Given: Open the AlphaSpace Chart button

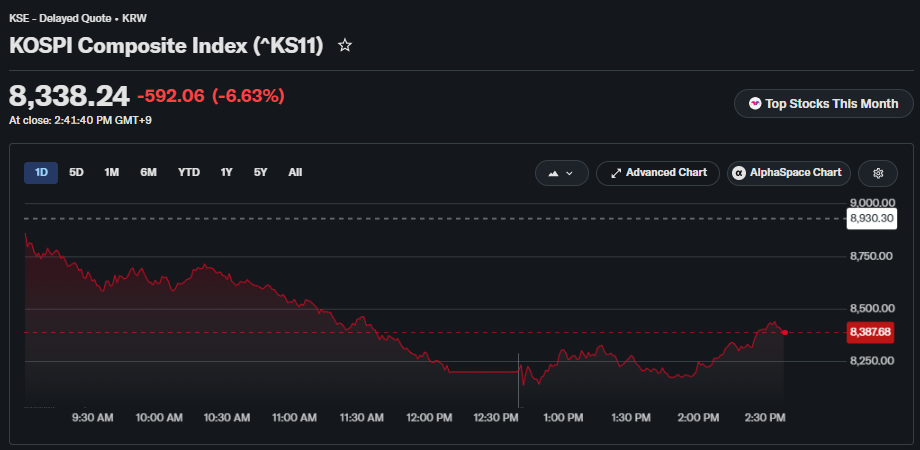Looking at the screenshot, I should point(789,173).
